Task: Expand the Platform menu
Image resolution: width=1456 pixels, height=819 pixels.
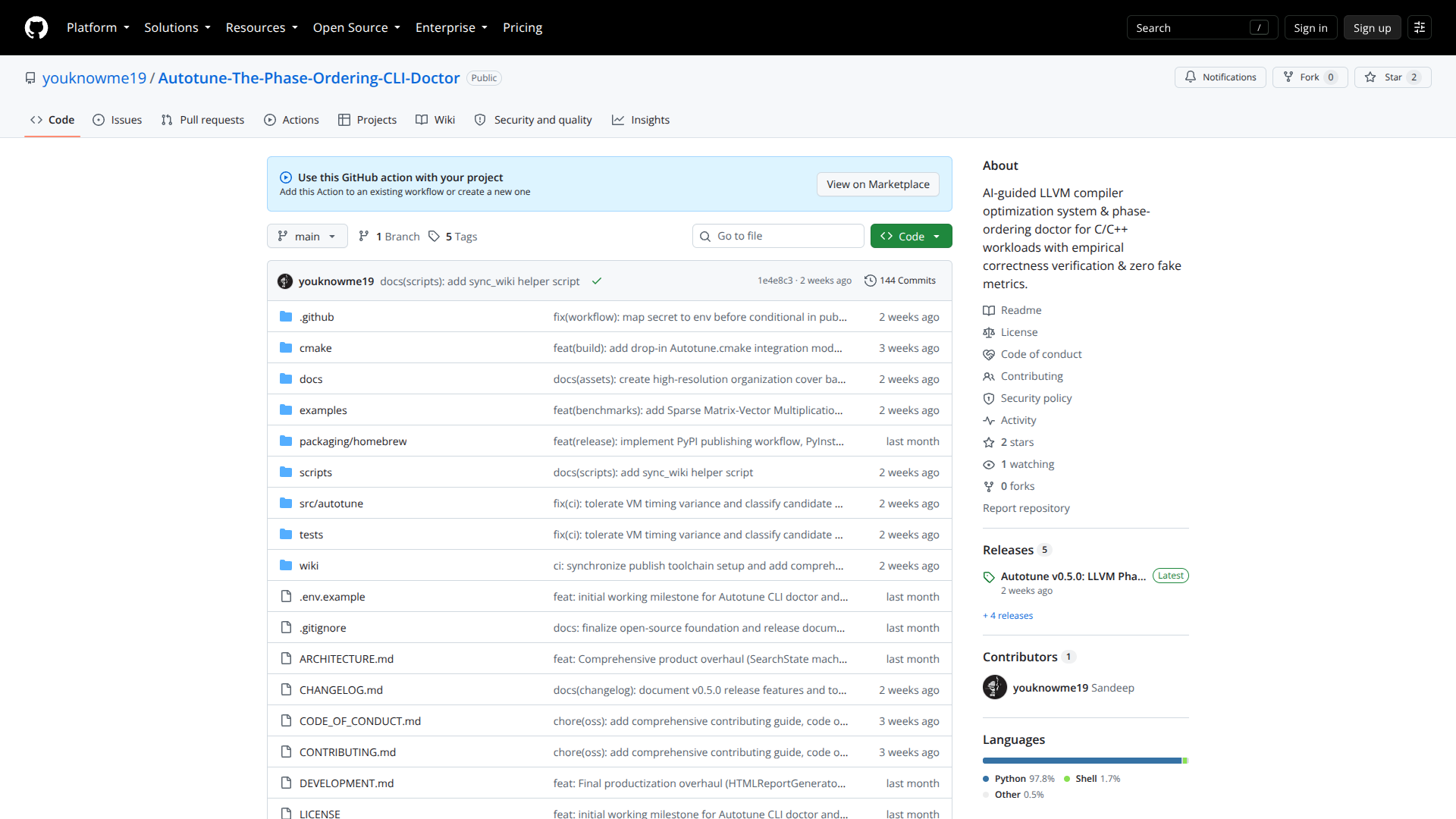Action: 98,27
